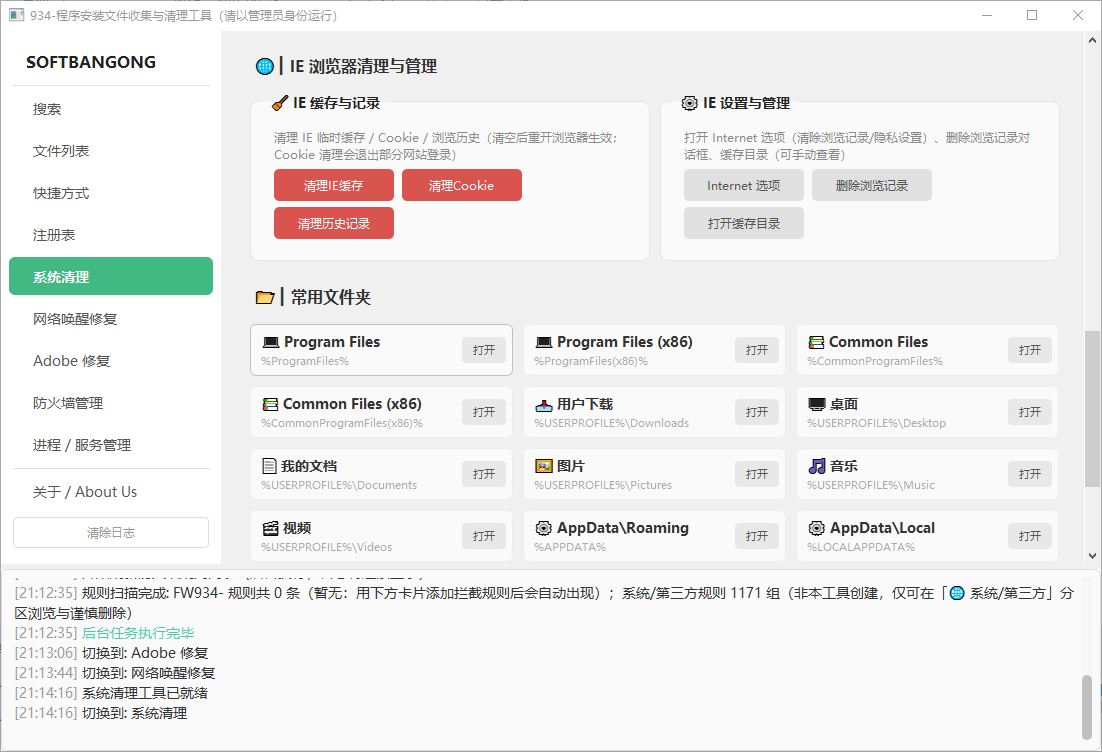Screen dimensions: 1102x752
Task: Click the 打开缓存目录 button
Action: (744, 223)
